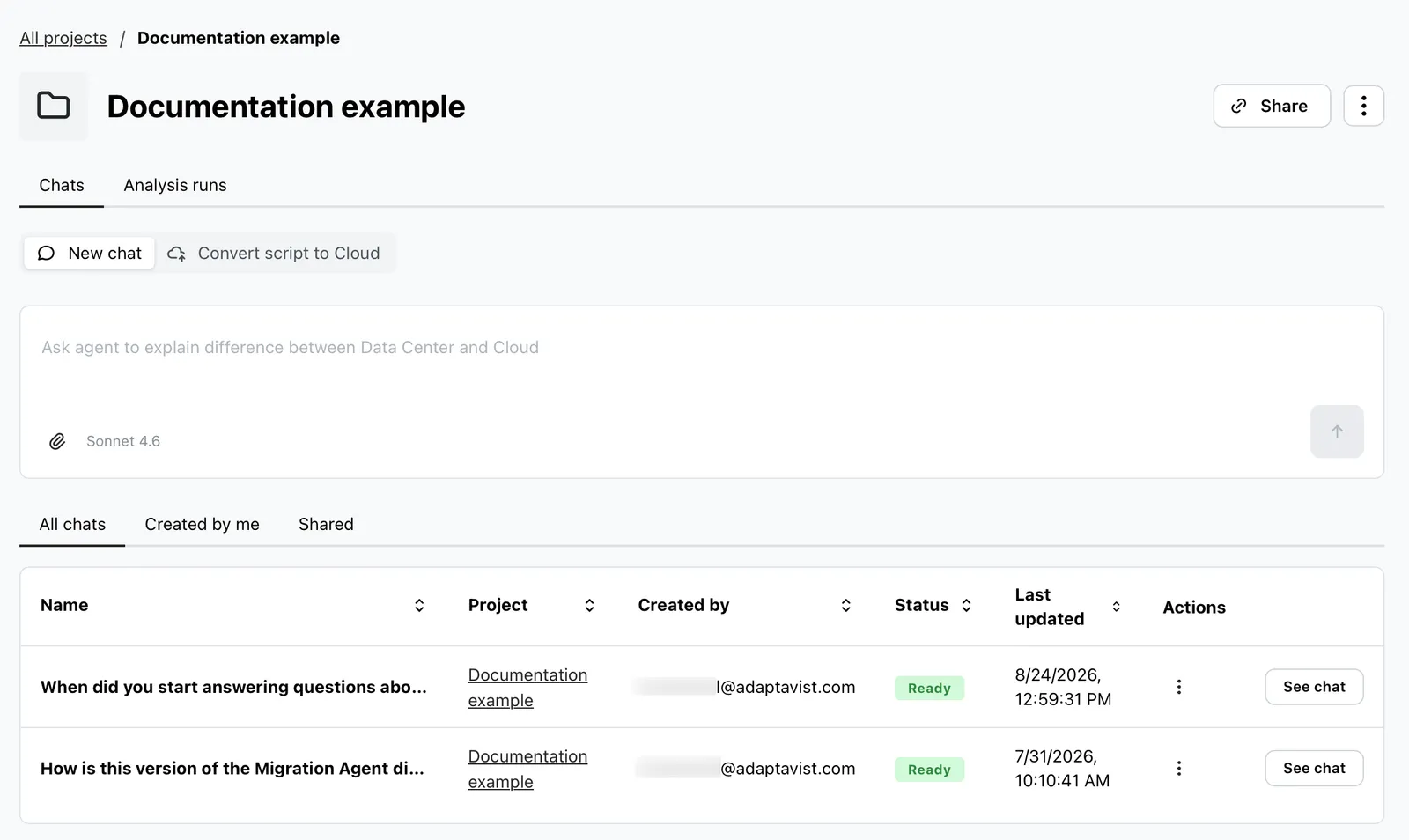Sort table by Created by column
1409x840 pixels.
845,605
